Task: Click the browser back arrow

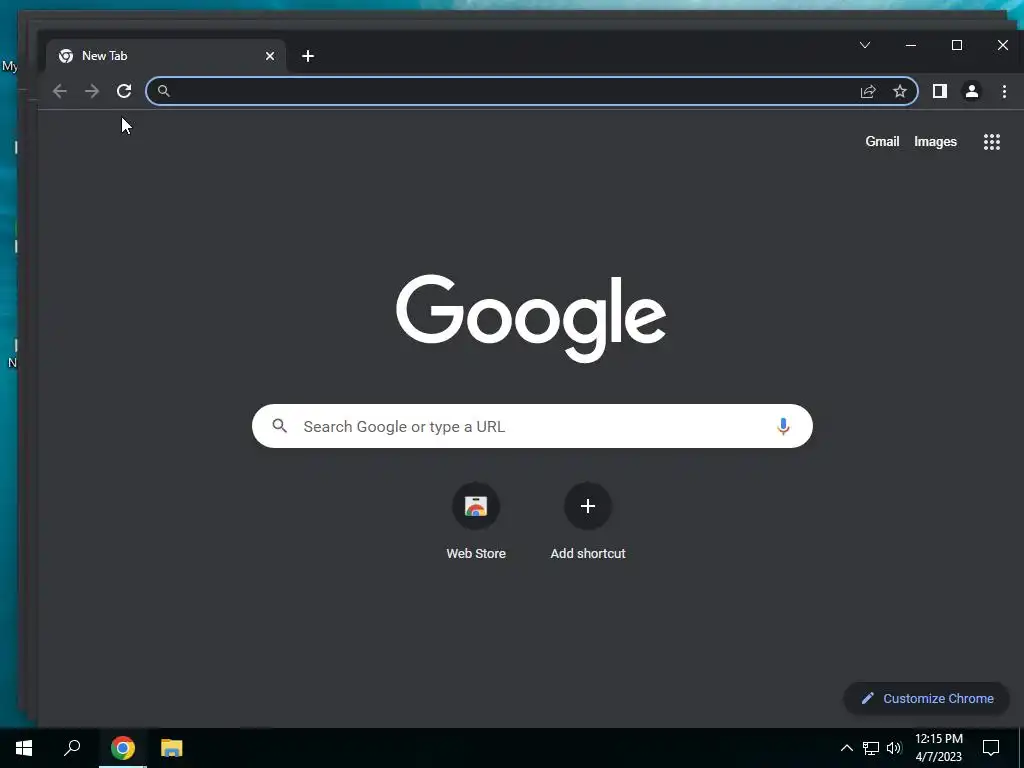Action: pos(59,91)
